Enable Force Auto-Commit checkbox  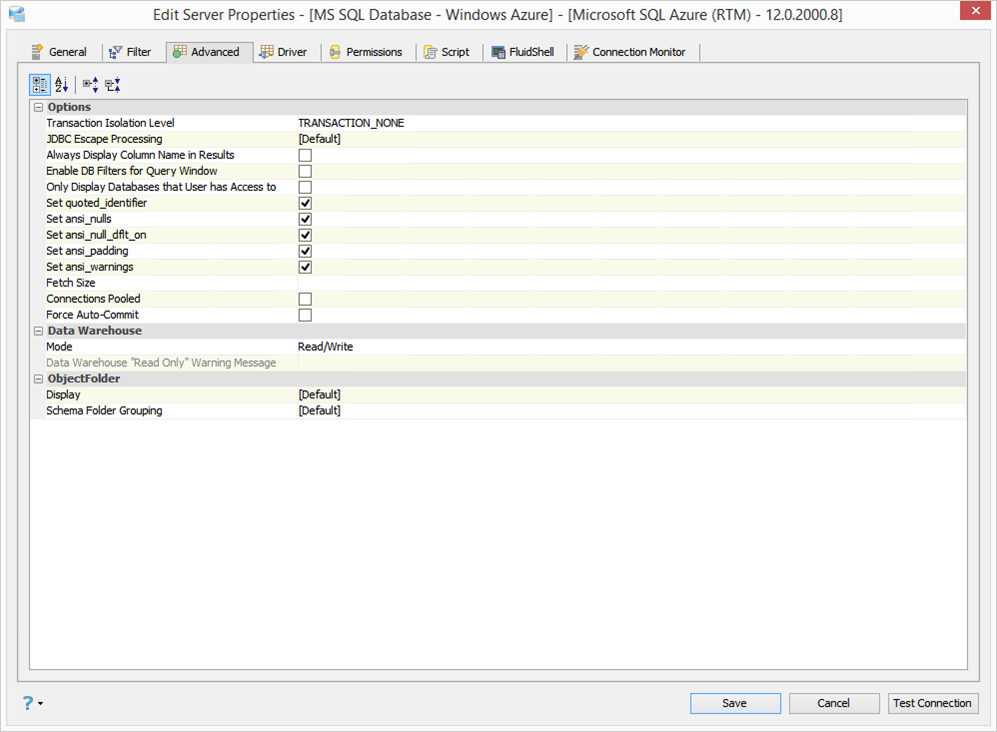pyautogui.click(x=305, y=315)
